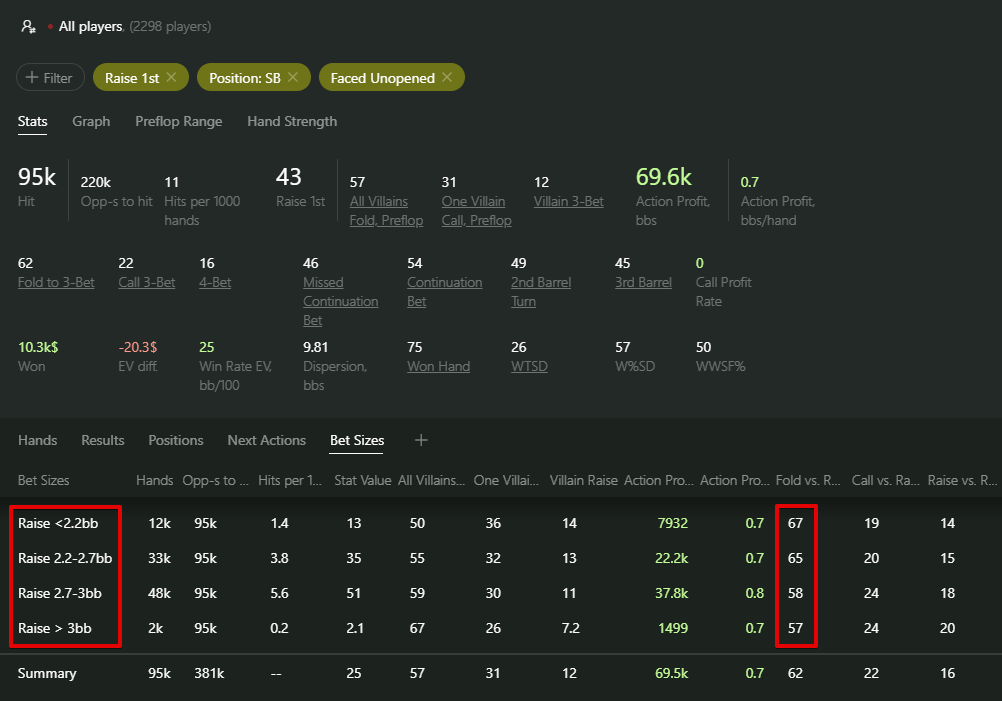Click the All players selector label
Viewport: 1002px width, 701px height.
[x=90, y=27]
